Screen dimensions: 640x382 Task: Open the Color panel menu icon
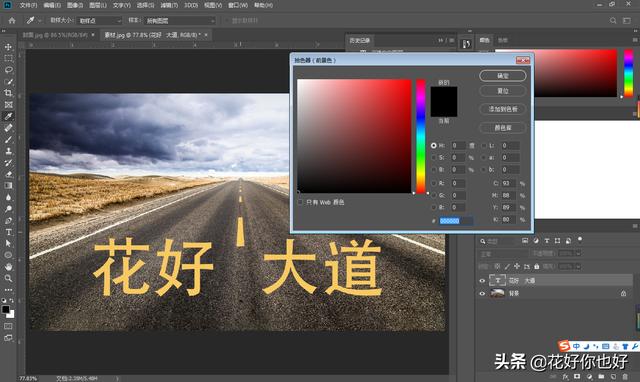(x=635, y=40)
